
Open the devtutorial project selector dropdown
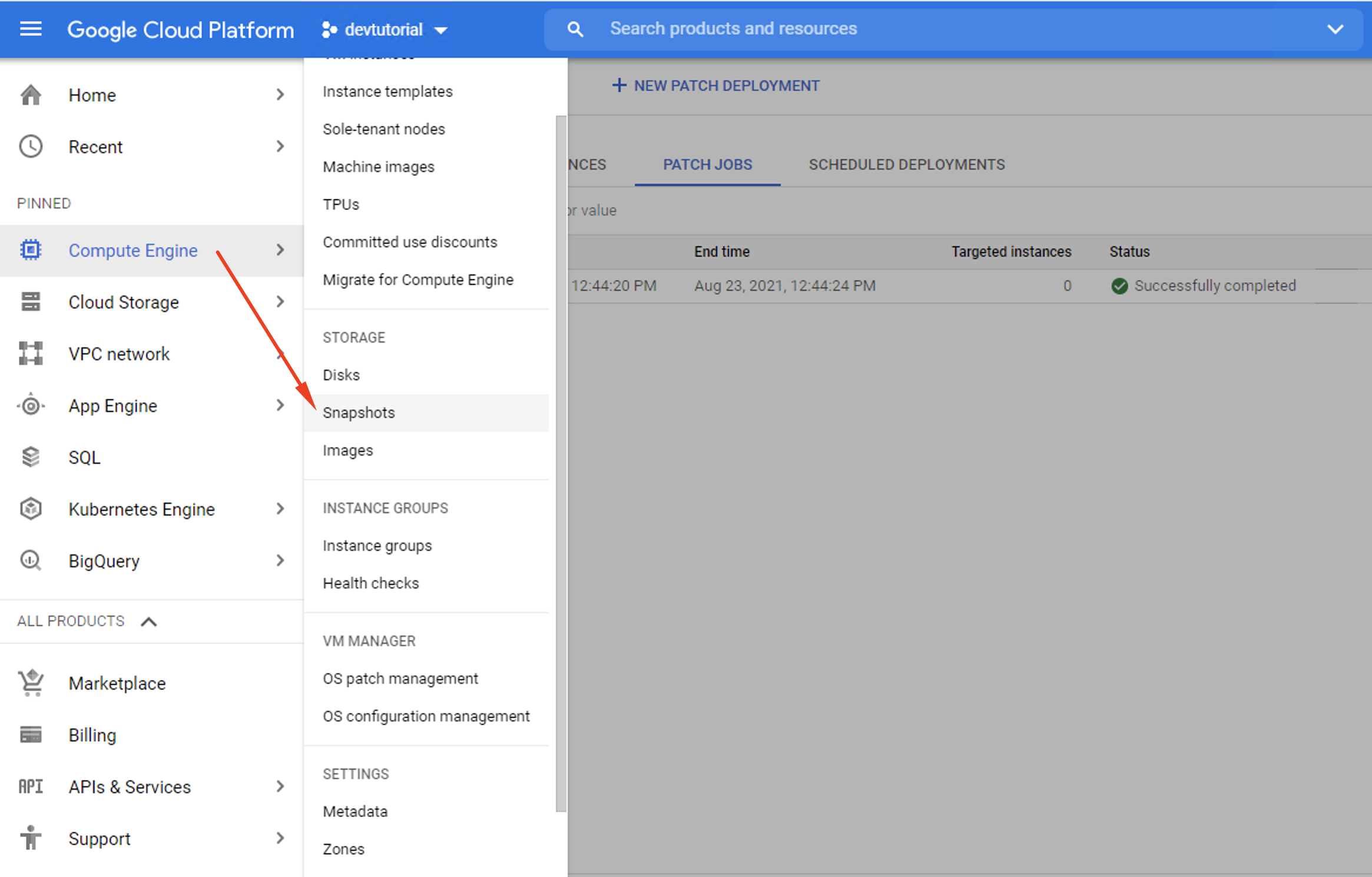(385, 29)
